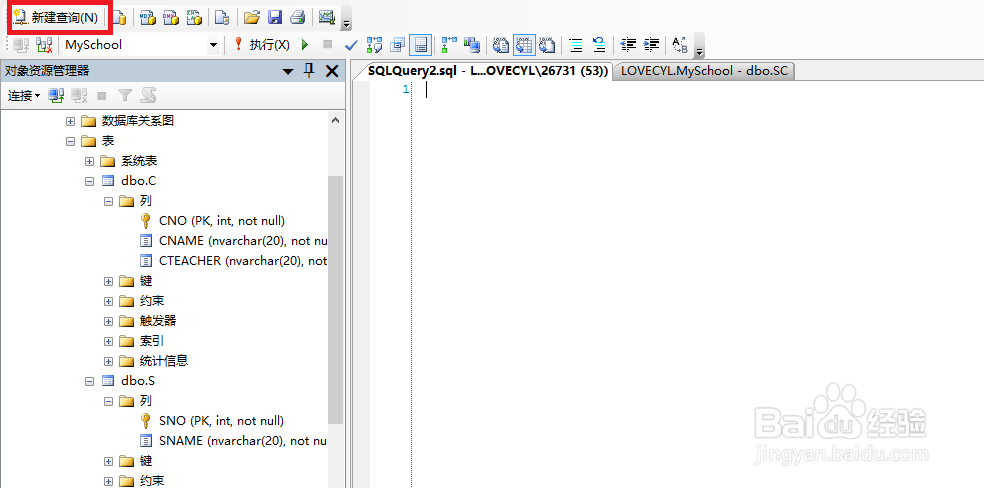Toggle Include Client Statistics
Screen dimensions: 984x488
pyautogui.click(x=472, y=45)
